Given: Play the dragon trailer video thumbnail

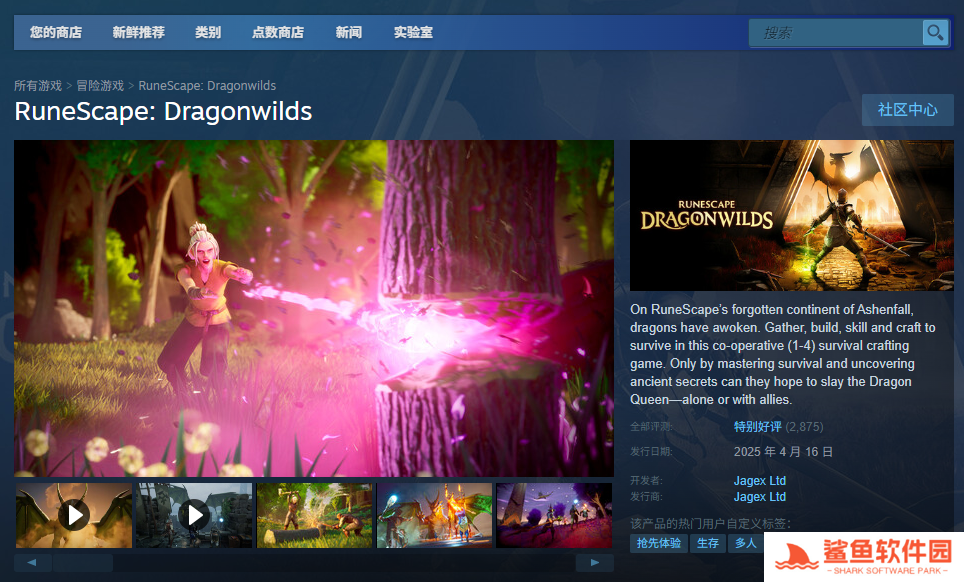Looking at the screenshot, I should 73,515.
